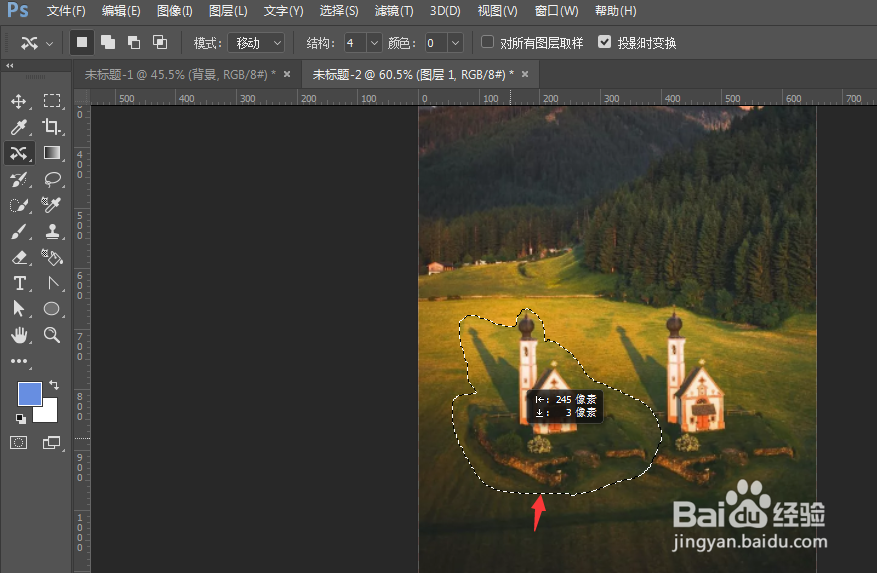Select the Pen path tool

coord(52,284)
